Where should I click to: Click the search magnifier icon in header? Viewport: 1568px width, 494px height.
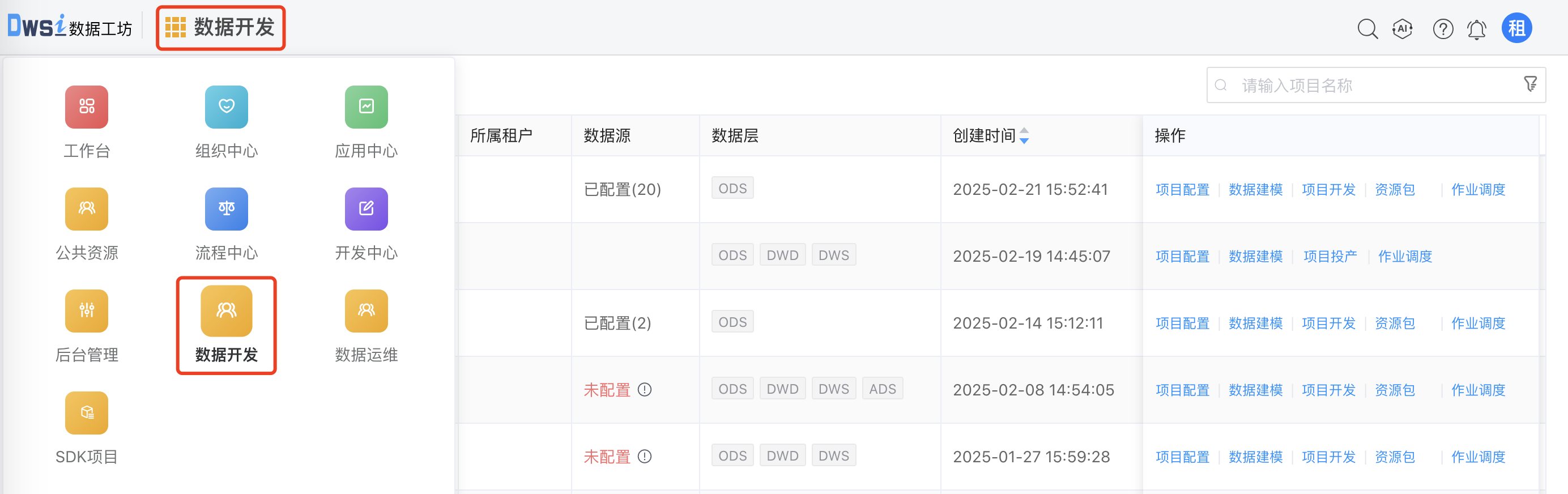point(1367,28)
